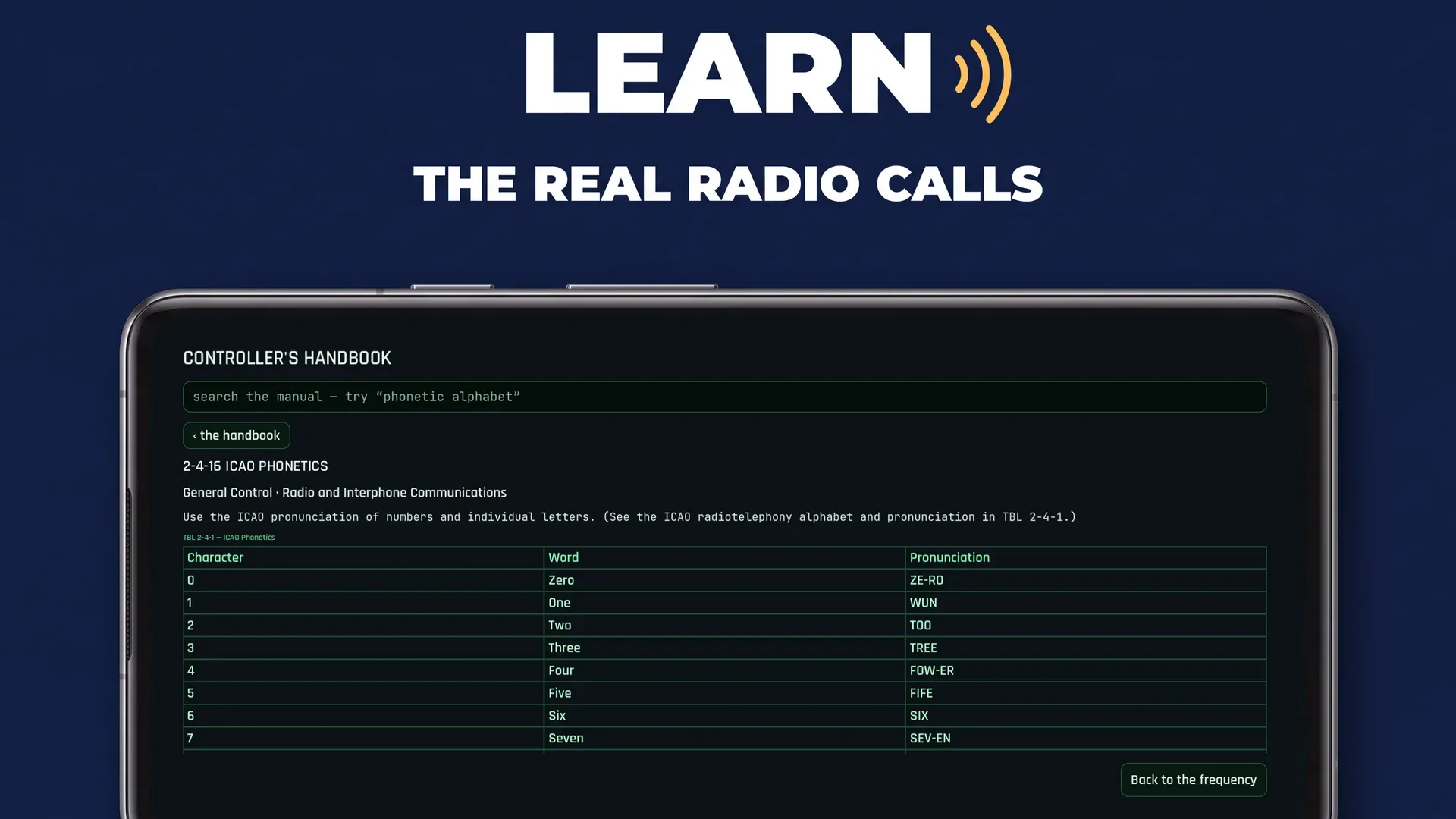Click 'Back to the frequency' button
Screen dimensions: 1456x819
[1193, 780]
